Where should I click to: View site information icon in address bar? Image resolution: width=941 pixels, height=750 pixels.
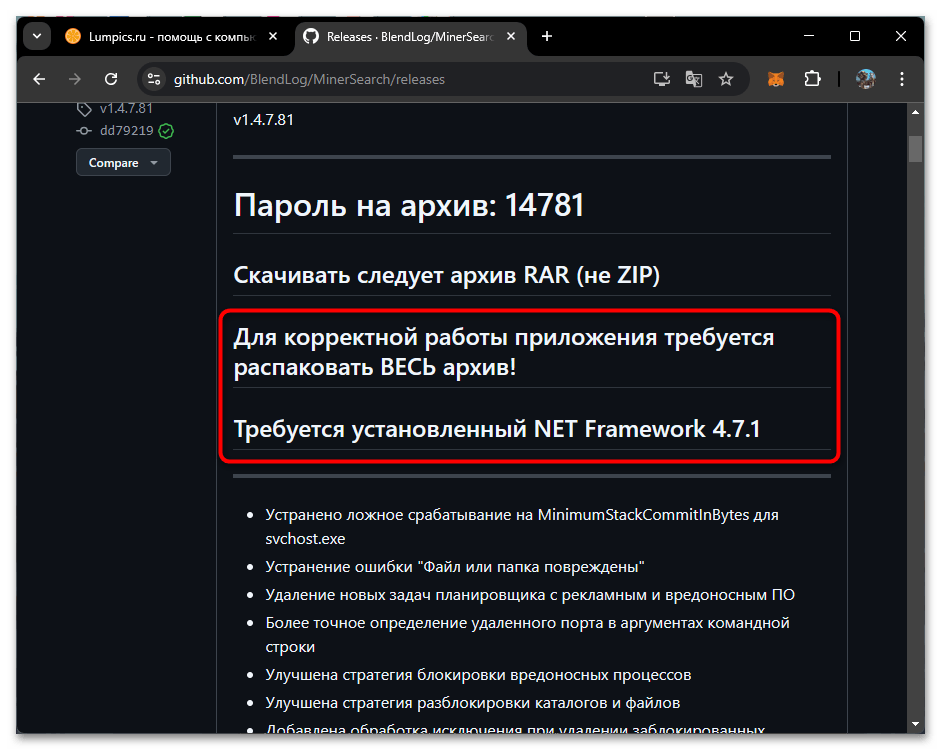[x=154, y=79]
